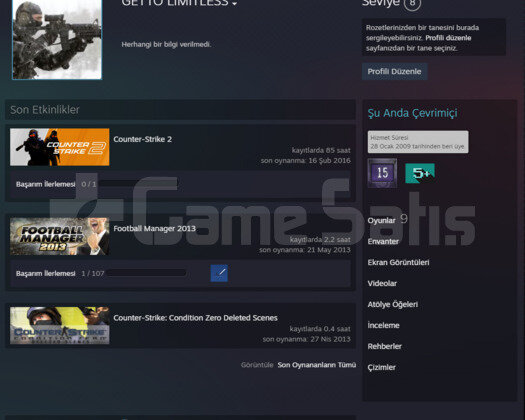The width and height of the screenshot is (525, 420).
Task: Click 'kayıtlarda 85 saat' text
Action: 321,150
